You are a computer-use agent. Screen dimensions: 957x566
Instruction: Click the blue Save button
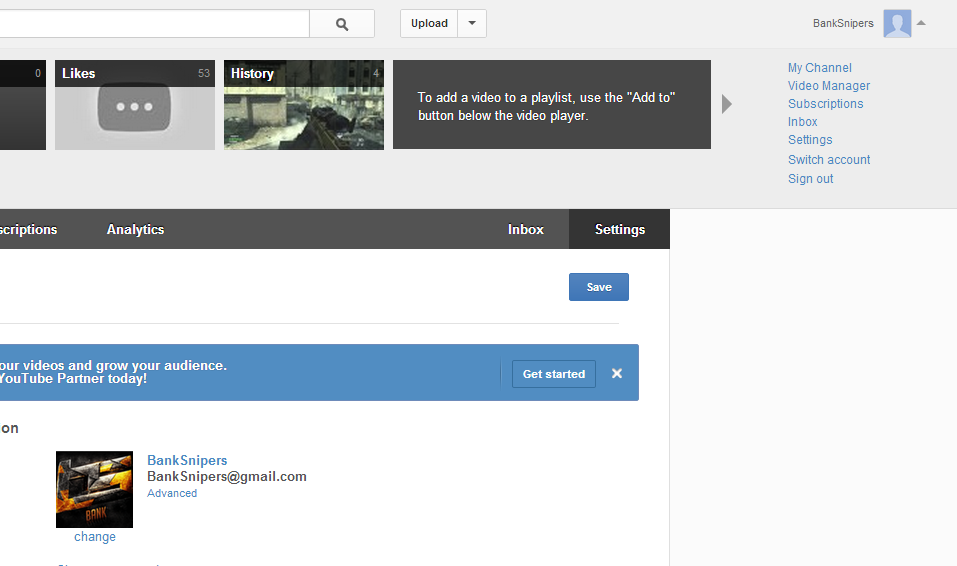pos(599,287)
